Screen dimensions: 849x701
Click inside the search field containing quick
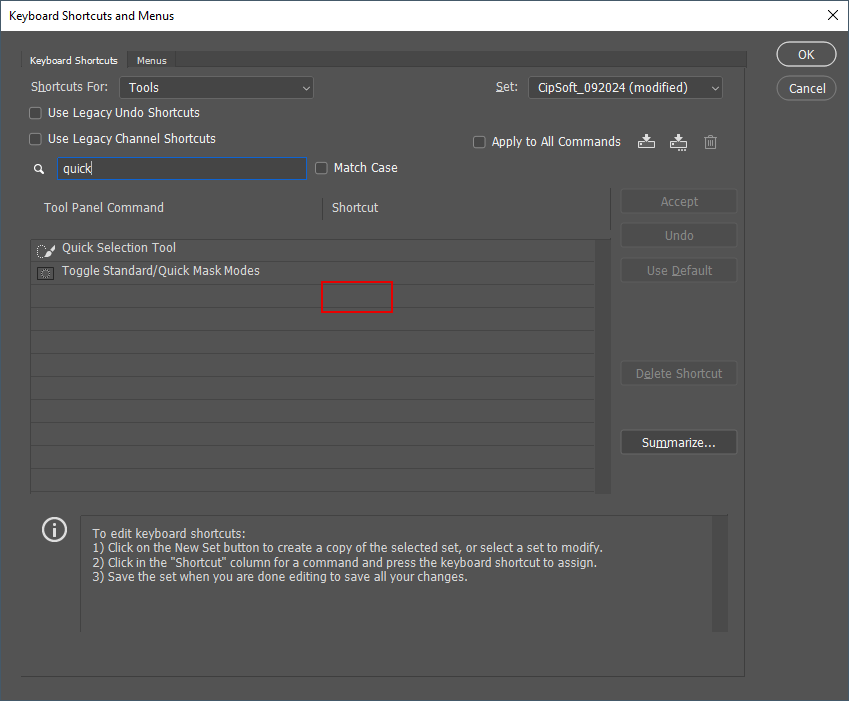tap(180, 168)
